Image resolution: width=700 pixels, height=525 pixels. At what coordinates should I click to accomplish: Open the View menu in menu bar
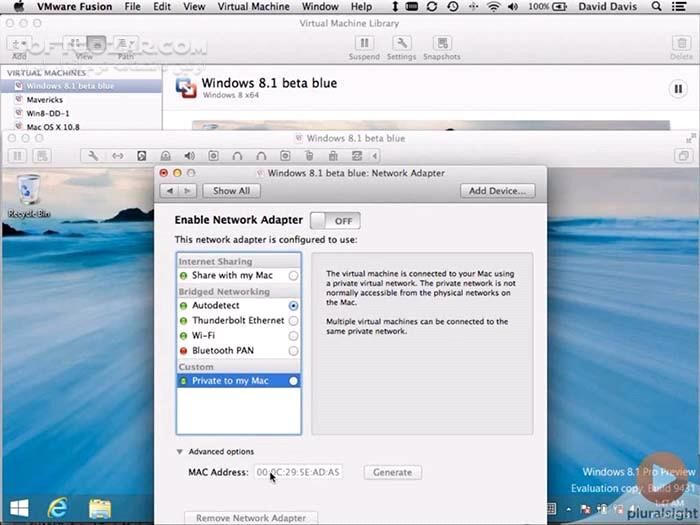click(195, 7)
